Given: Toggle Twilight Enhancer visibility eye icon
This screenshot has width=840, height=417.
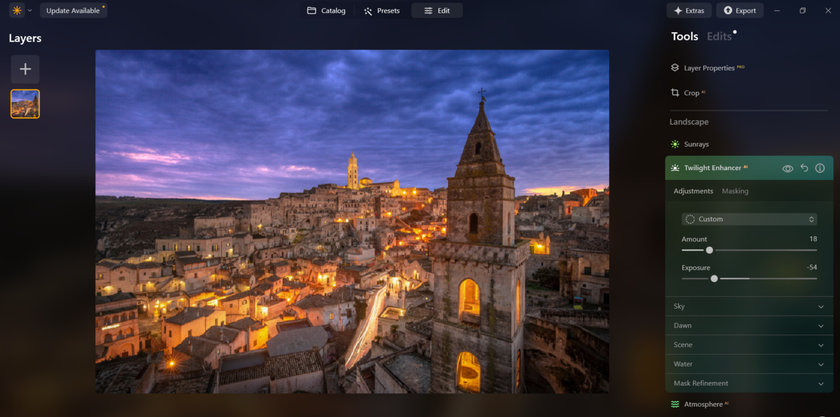Looking at the screenshot, I should pyautogui.click(x=788, y=168).
